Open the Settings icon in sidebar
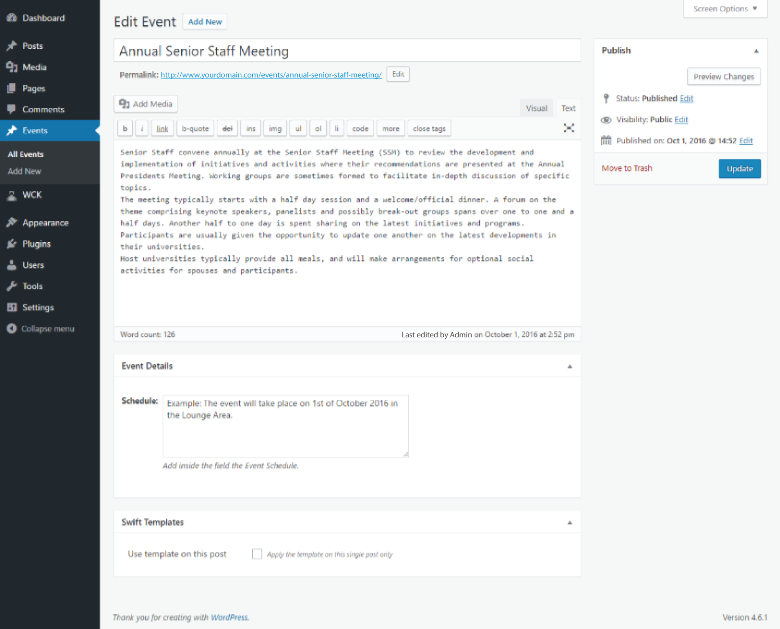 [x=12, y=307]
